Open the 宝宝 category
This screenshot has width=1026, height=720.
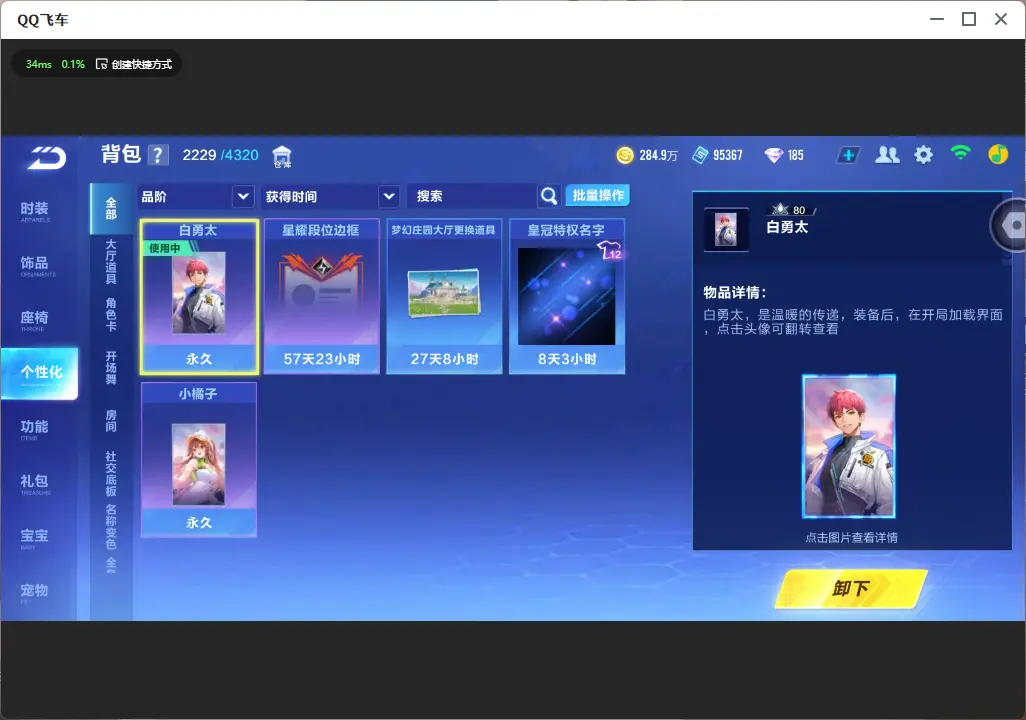[35, 537]
